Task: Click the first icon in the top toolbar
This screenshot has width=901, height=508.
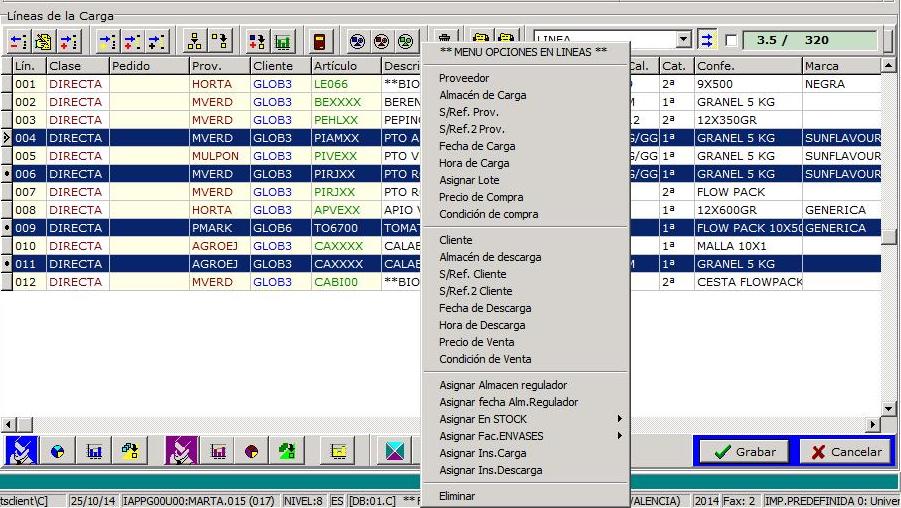Action: [19, 42]
